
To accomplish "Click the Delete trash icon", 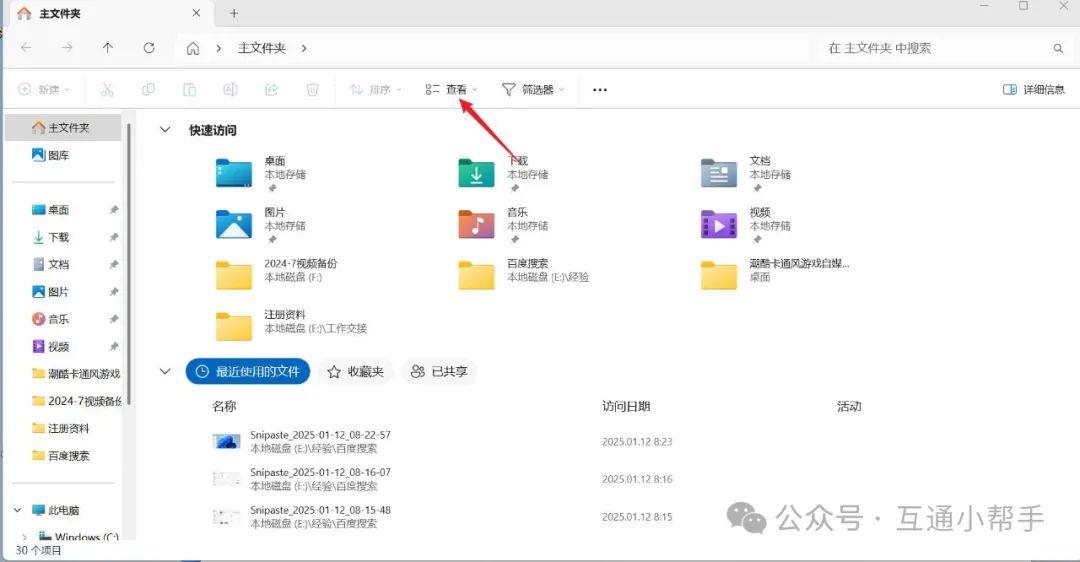I will click(x=313, y=90).
